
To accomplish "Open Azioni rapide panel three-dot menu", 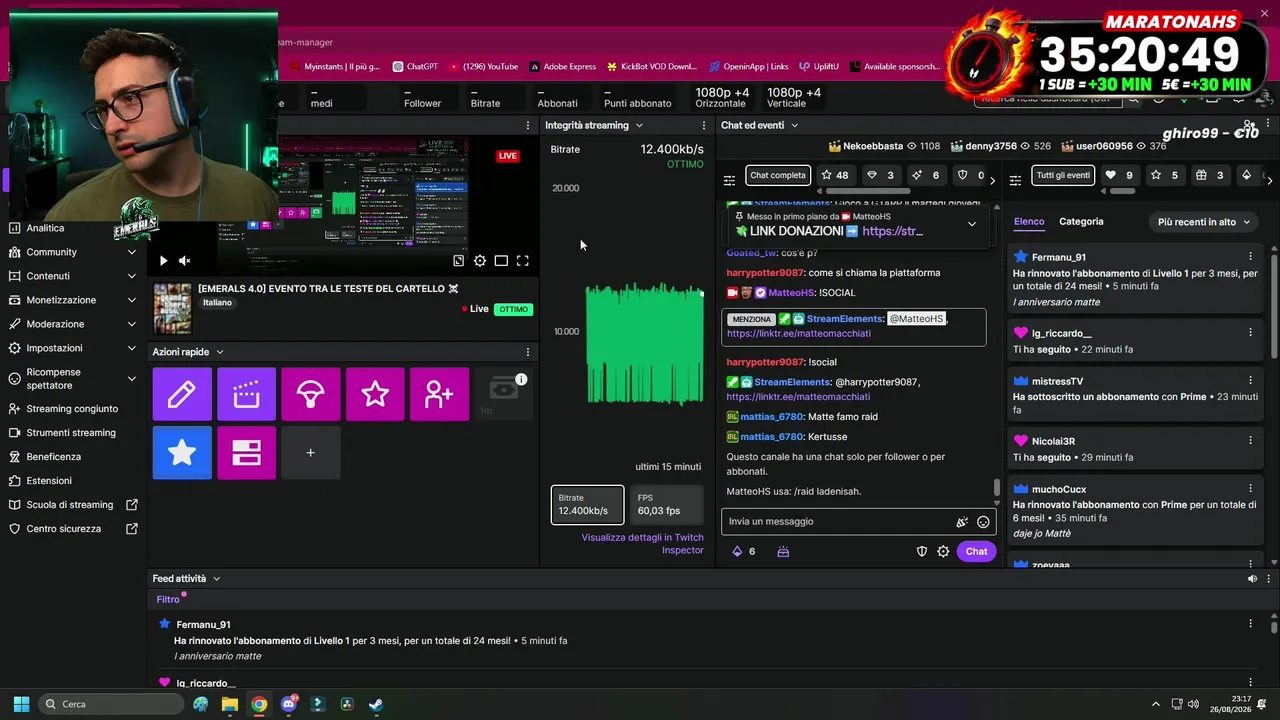I will [x=528, y=352].
